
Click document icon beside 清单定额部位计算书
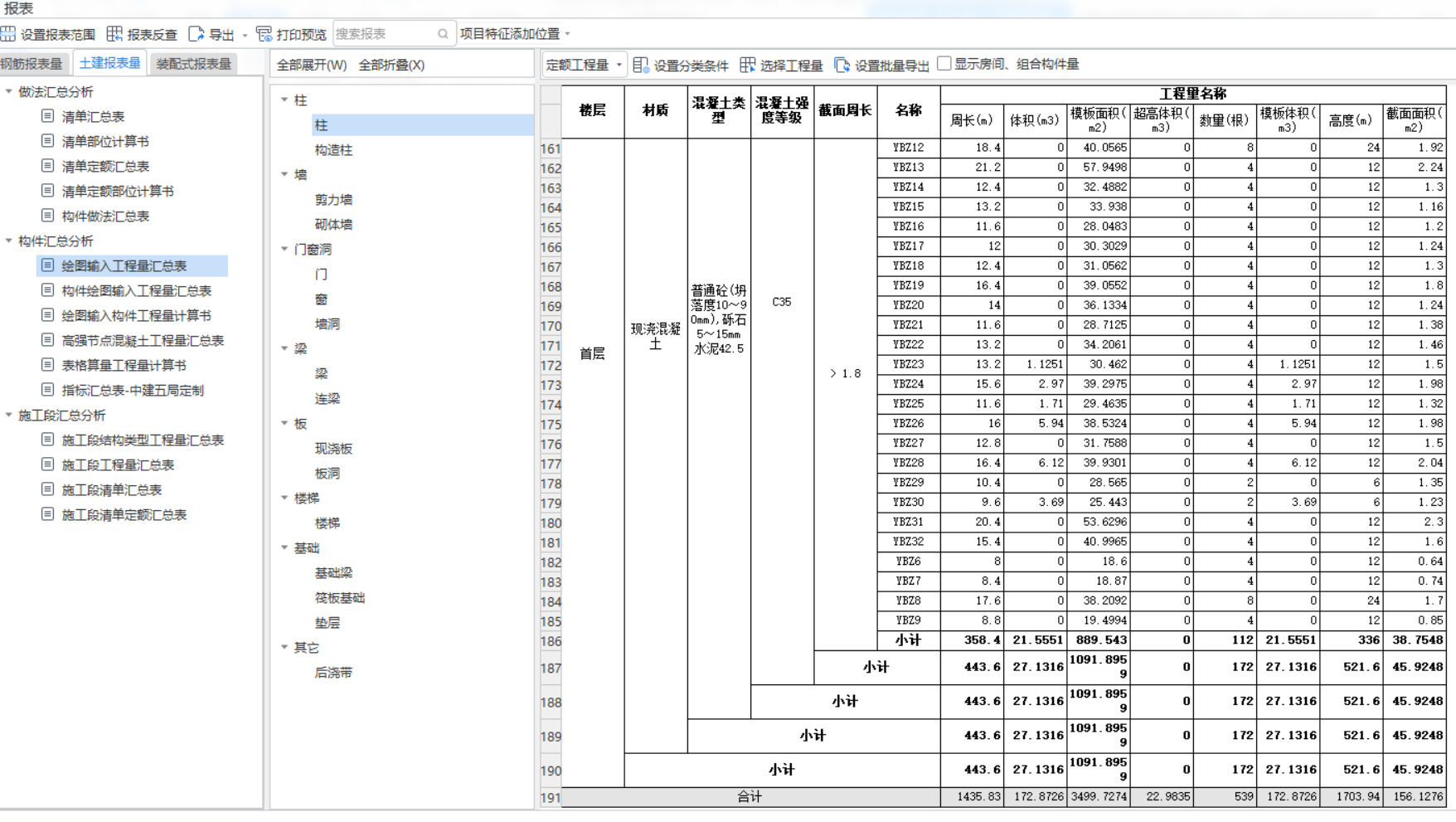(47, 191)
